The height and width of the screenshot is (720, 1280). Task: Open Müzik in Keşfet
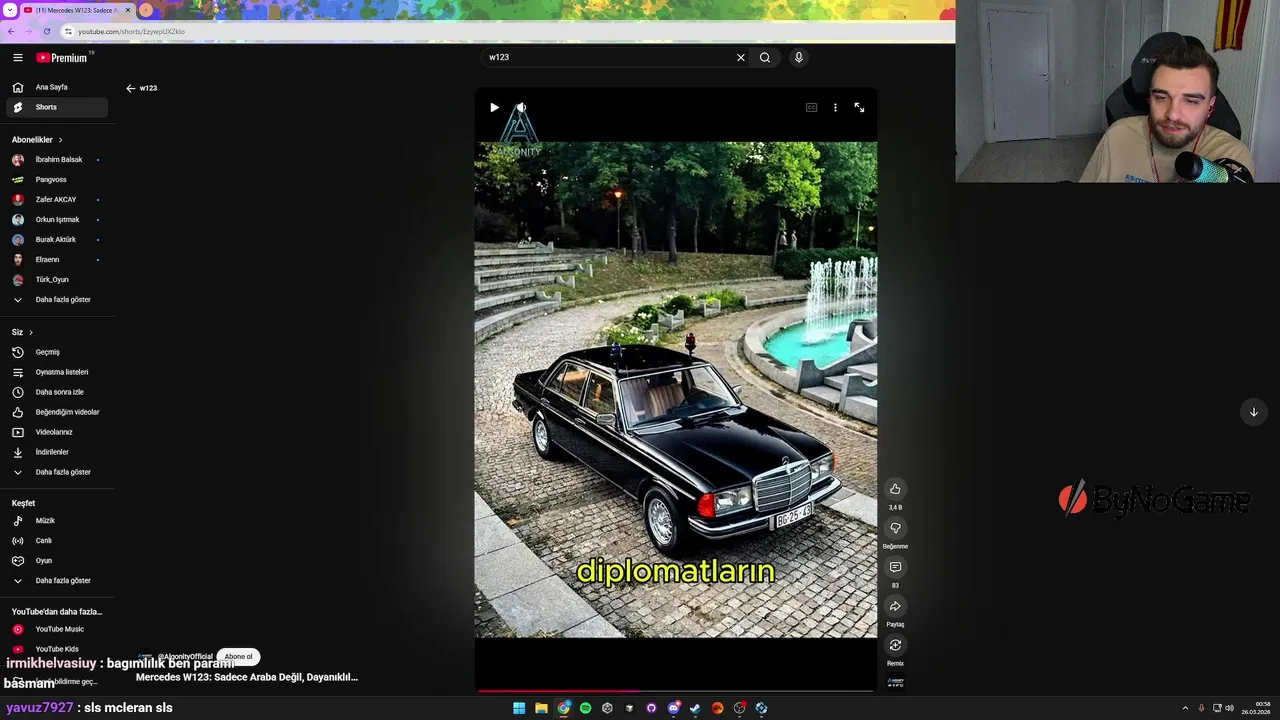pos(57,521)
